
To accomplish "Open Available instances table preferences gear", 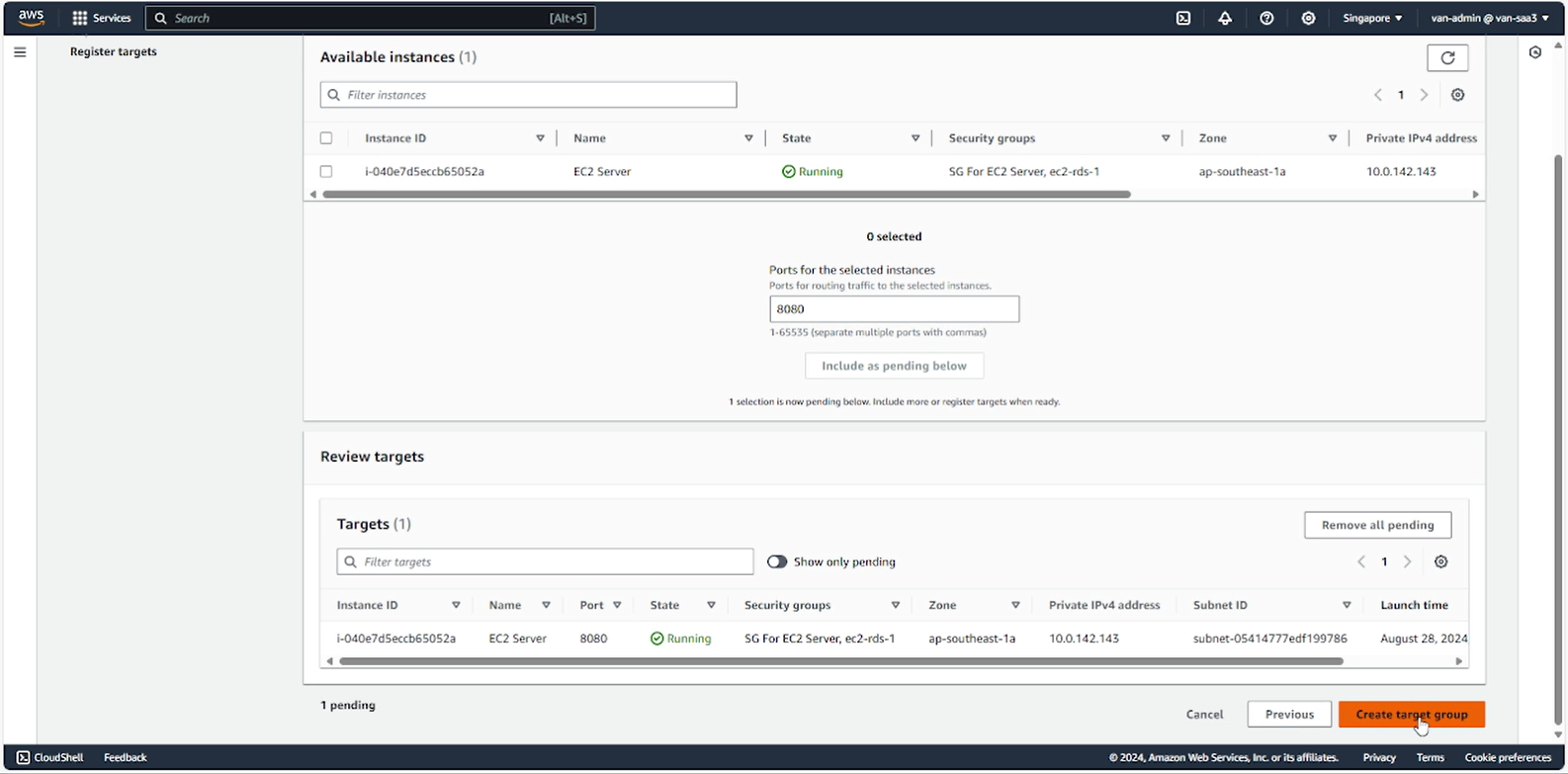I will (x=1457, y=95).
